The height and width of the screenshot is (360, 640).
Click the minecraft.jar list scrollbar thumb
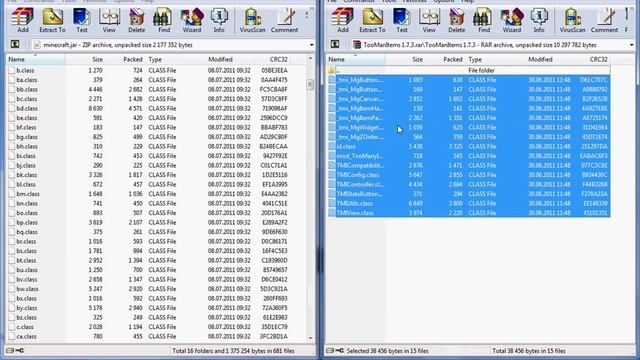[x=310, y=84]
